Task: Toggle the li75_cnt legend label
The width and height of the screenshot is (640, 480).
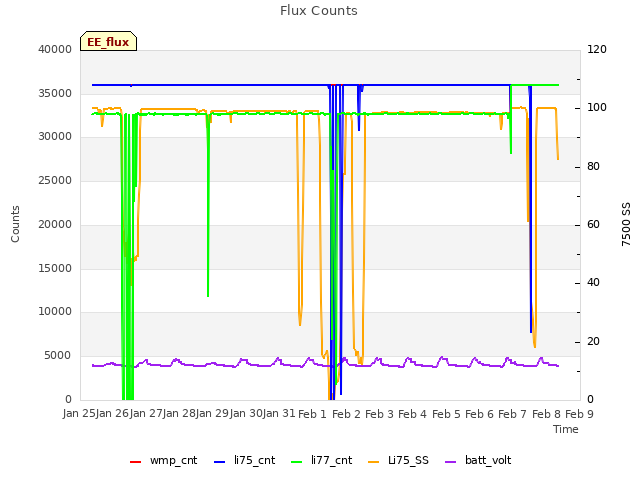Action: (255, 461)
